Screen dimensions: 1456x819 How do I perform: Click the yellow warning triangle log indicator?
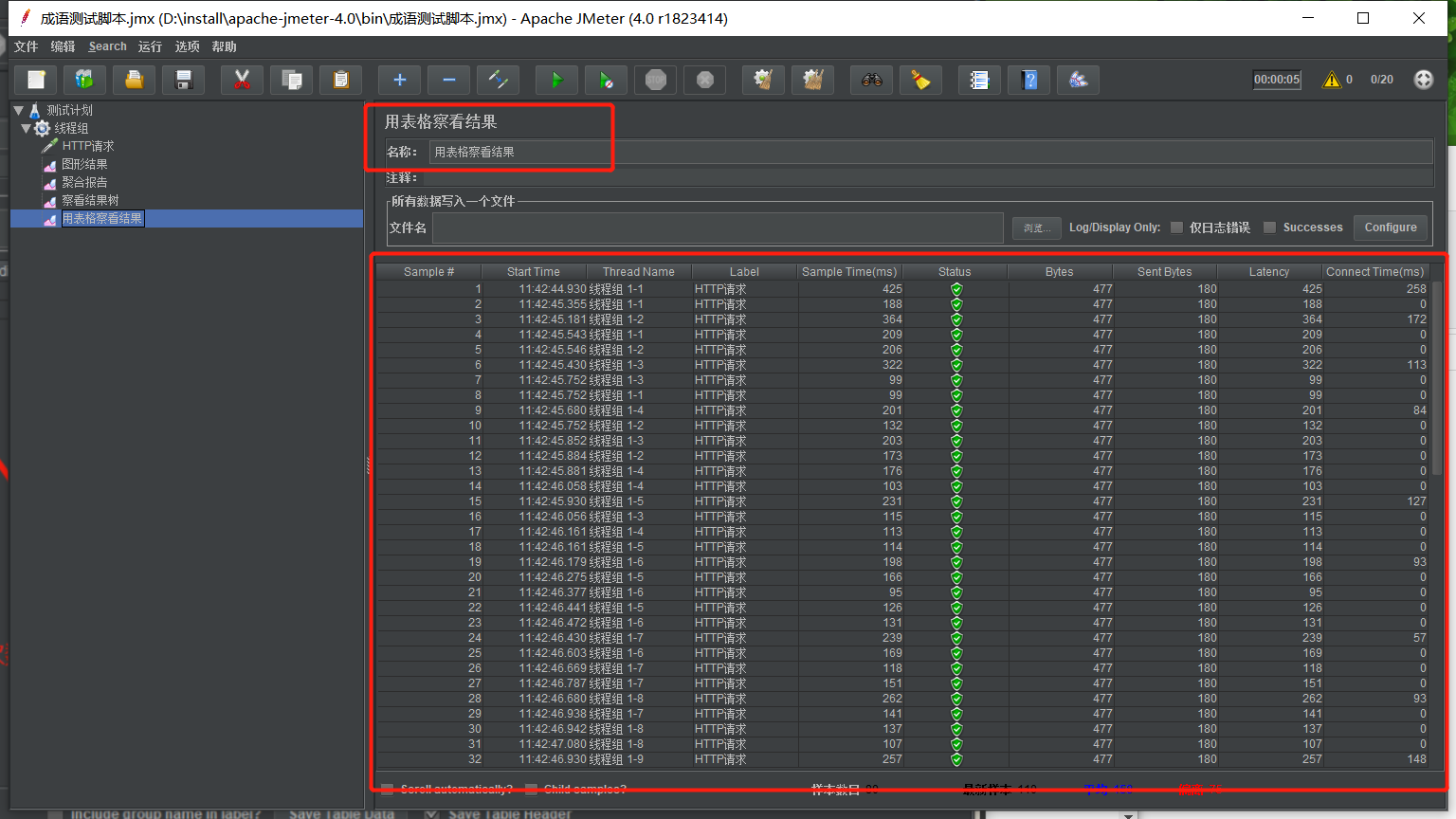pos(1332,80)
